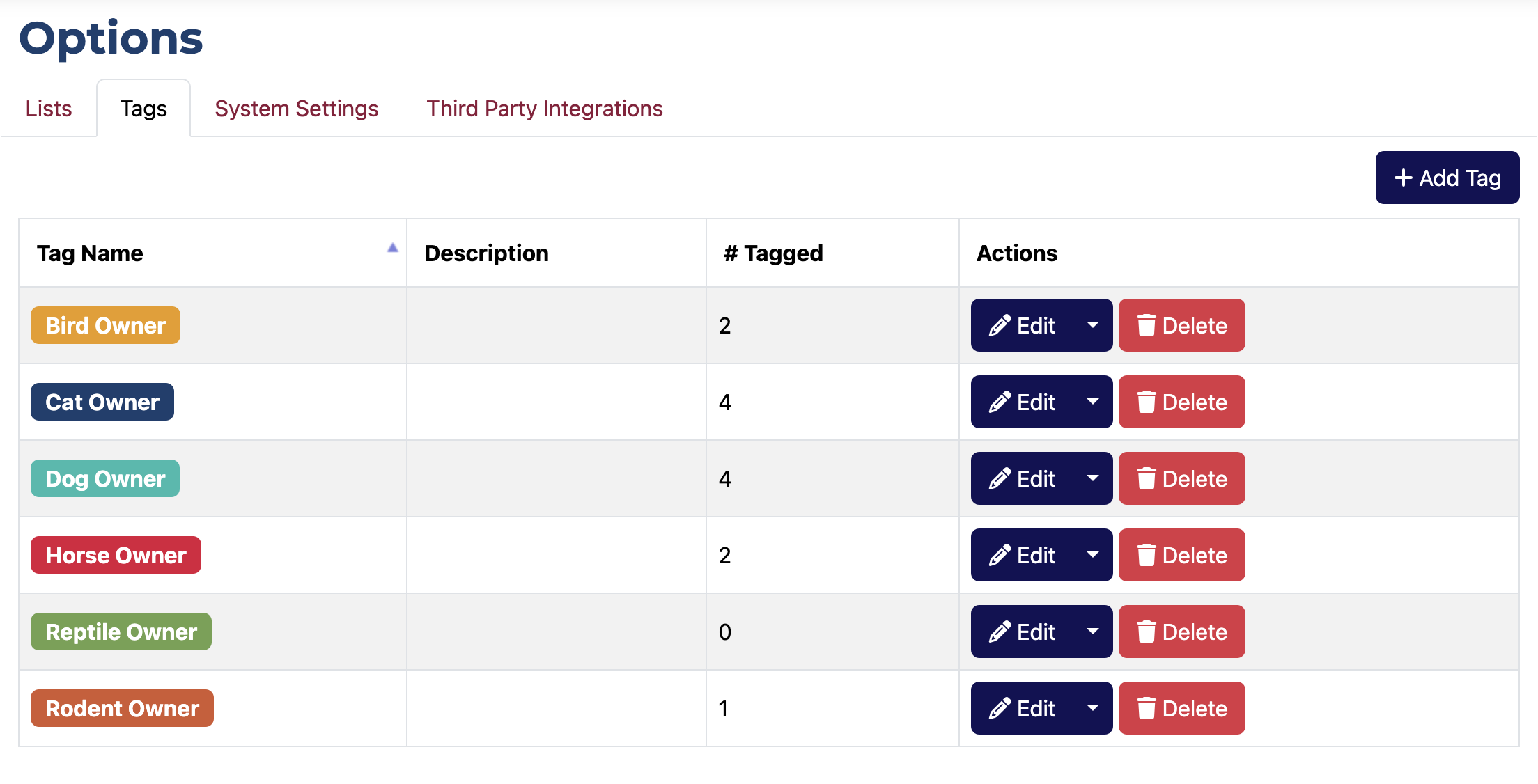The height and width of the screenshot is (784, 1538).
Task: Delete the Cat Owner tag
Action: [x=1181, y=402]
